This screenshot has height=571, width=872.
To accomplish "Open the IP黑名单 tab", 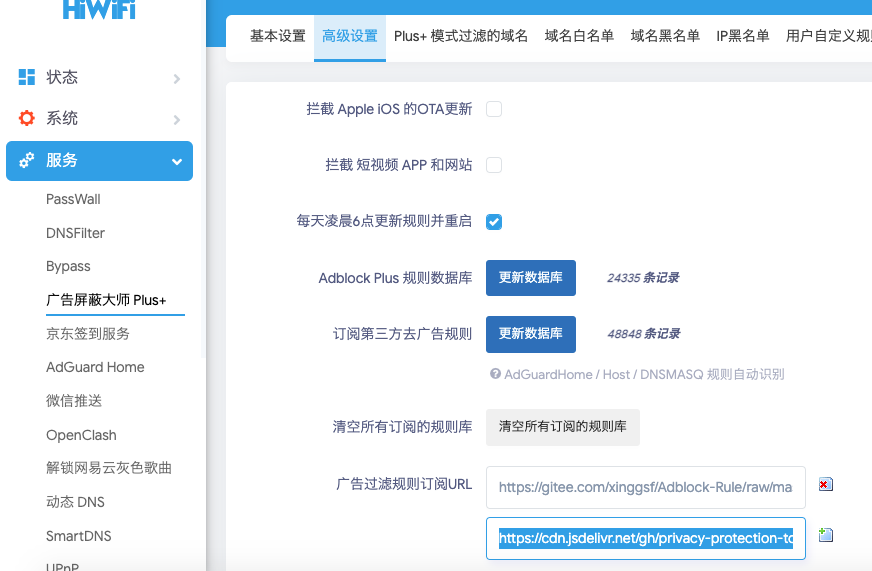I will pyautogui.click(x=743, y=36).
